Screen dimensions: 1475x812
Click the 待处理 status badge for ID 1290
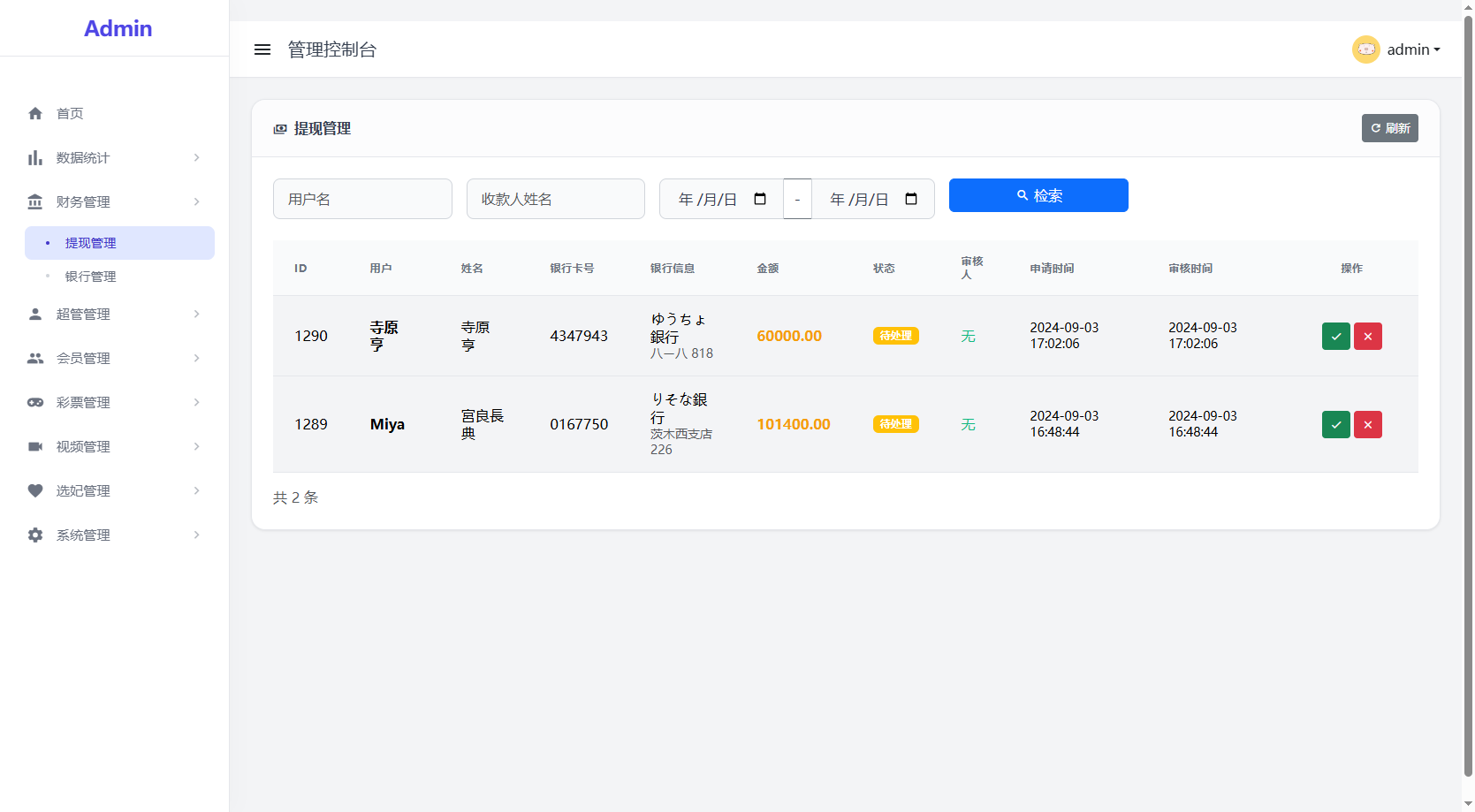coord(895,336)
